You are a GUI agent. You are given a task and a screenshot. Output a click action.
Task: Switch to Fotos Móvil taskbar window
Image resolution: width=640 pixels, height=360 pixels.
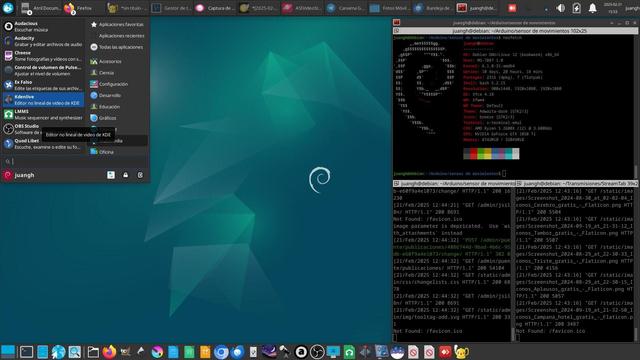(x=390, y=8)
